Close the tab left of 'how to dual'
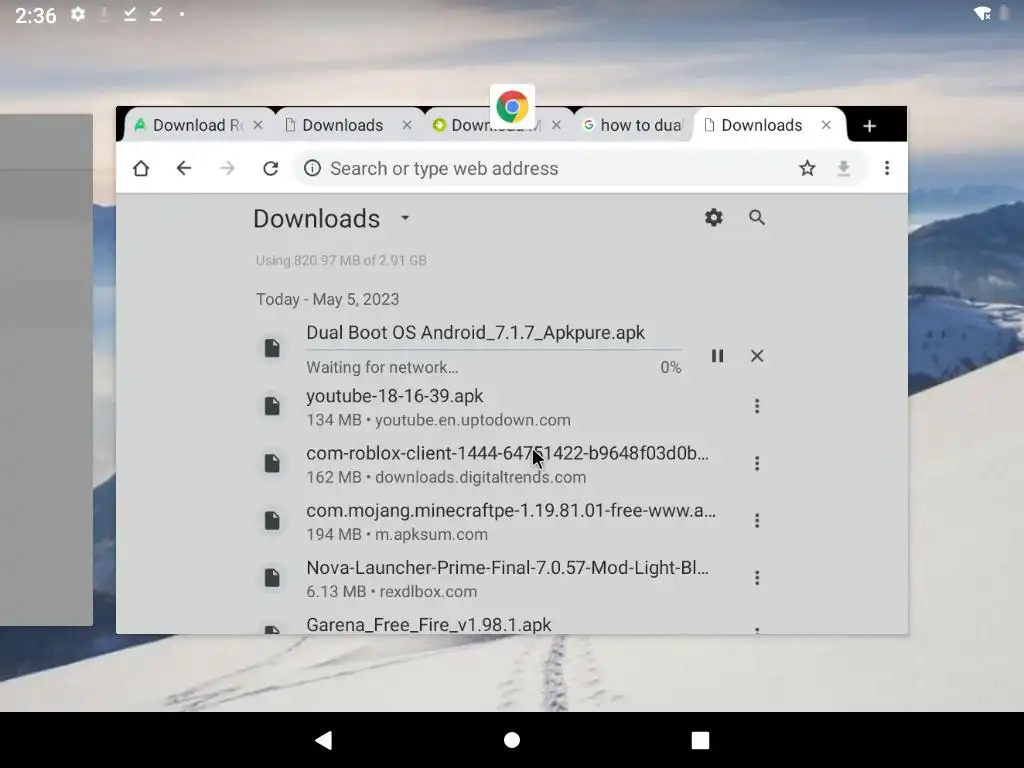The image size is (1024, 768). (556, 125)
